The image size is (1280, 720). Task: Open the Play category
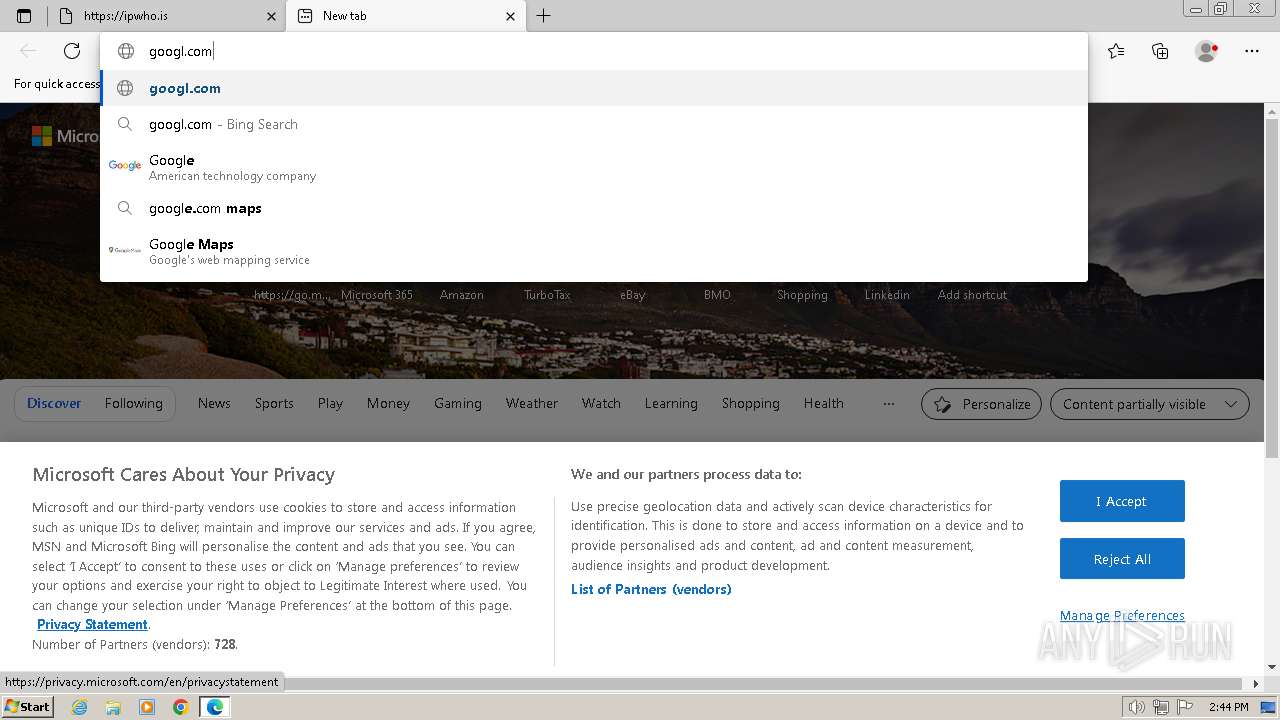(330, 403)
